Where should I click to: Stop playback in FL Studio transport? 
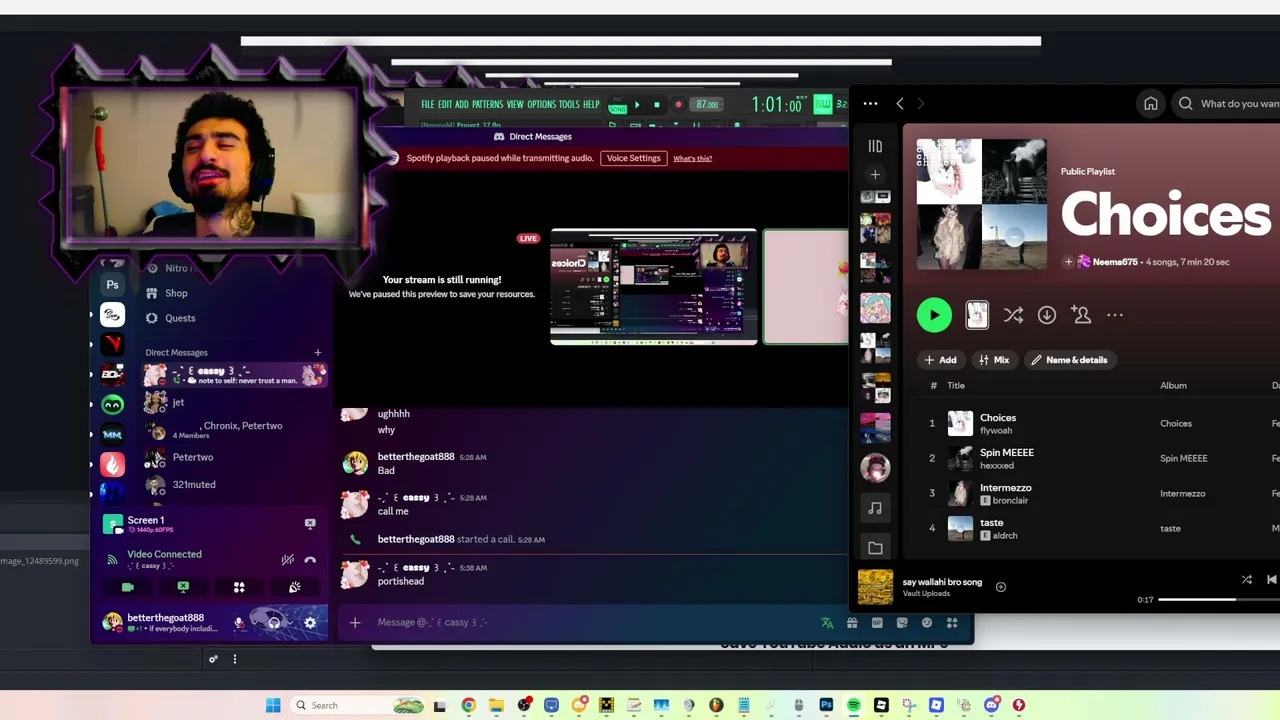pyautogui.click(x=656, y=104)
